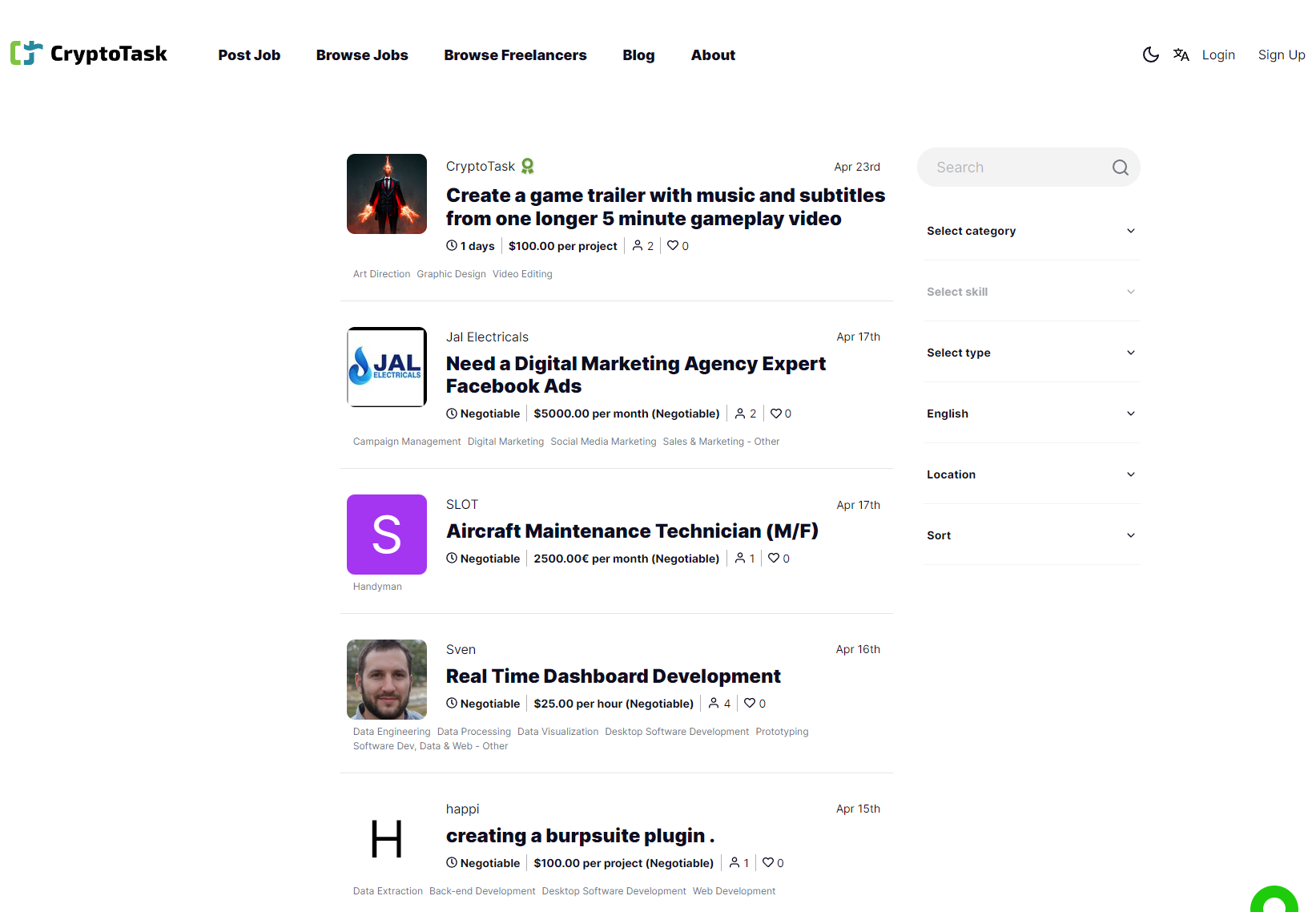The width and height of the screenshot is (1316, 912).
Task: Click the search magnifier icon
Action: [x=1120, y=167]
